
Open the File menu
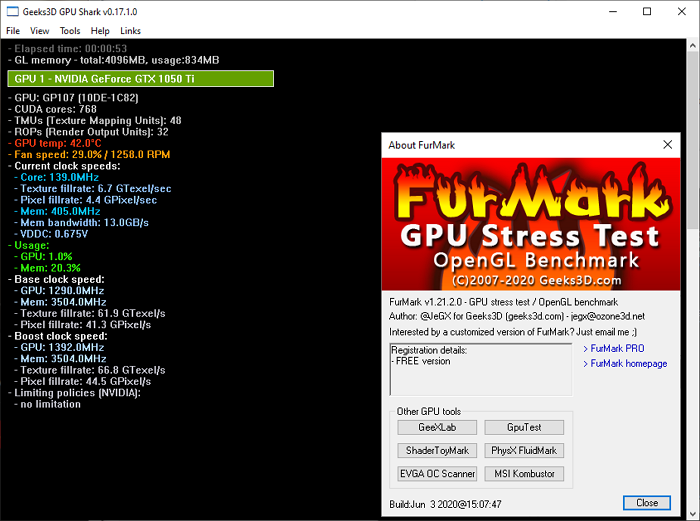click(x=13, y=31)
